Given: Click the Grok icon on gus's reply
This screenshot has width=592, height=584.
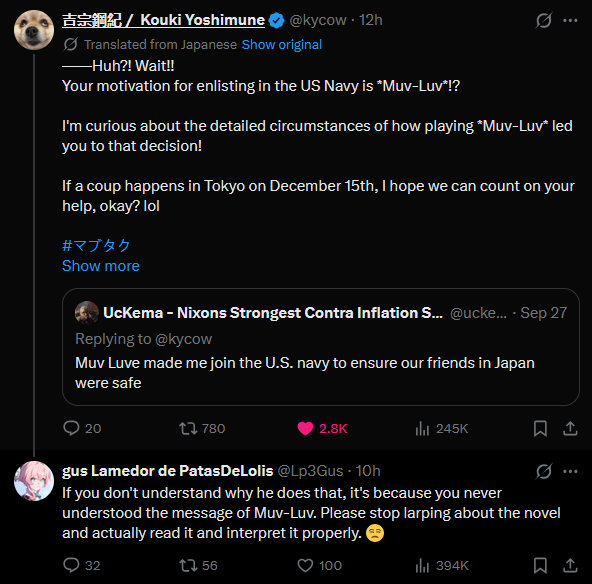Looking at the screenshot, I should point(544,471).
